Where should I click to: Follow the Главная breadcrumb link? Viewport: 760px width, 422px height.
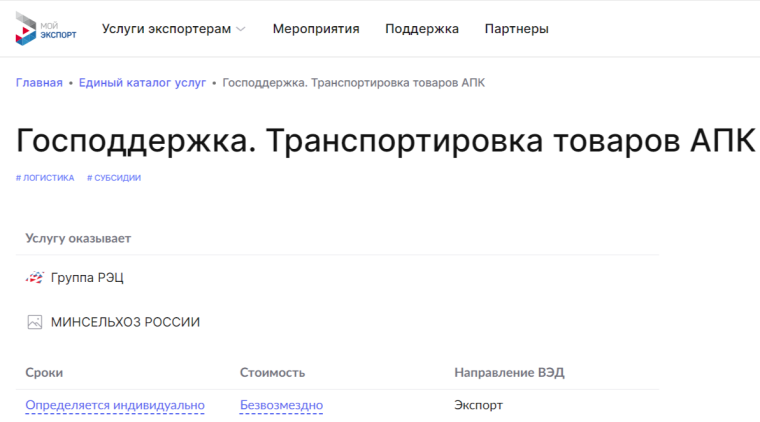[x=39, y=83]
